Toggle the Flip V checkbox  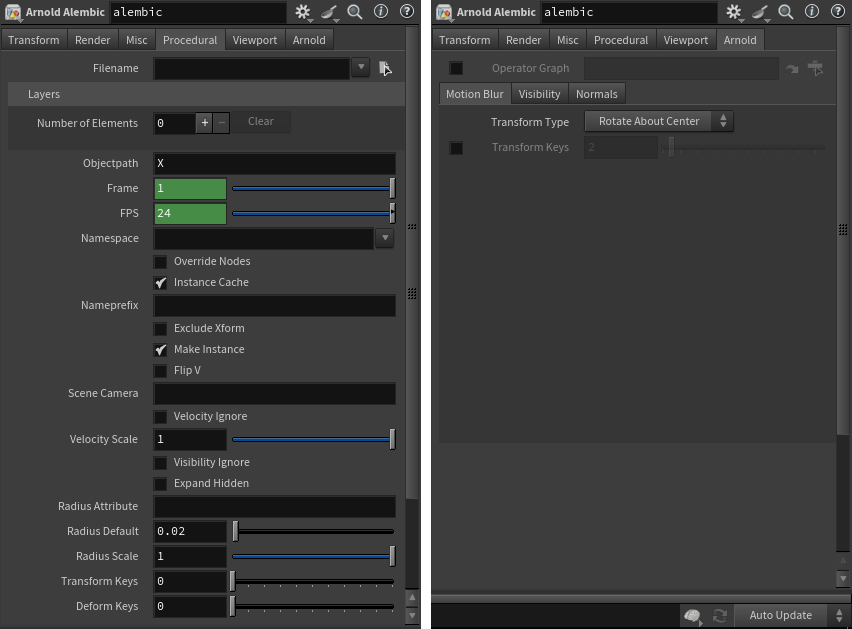tap(160, 371)
